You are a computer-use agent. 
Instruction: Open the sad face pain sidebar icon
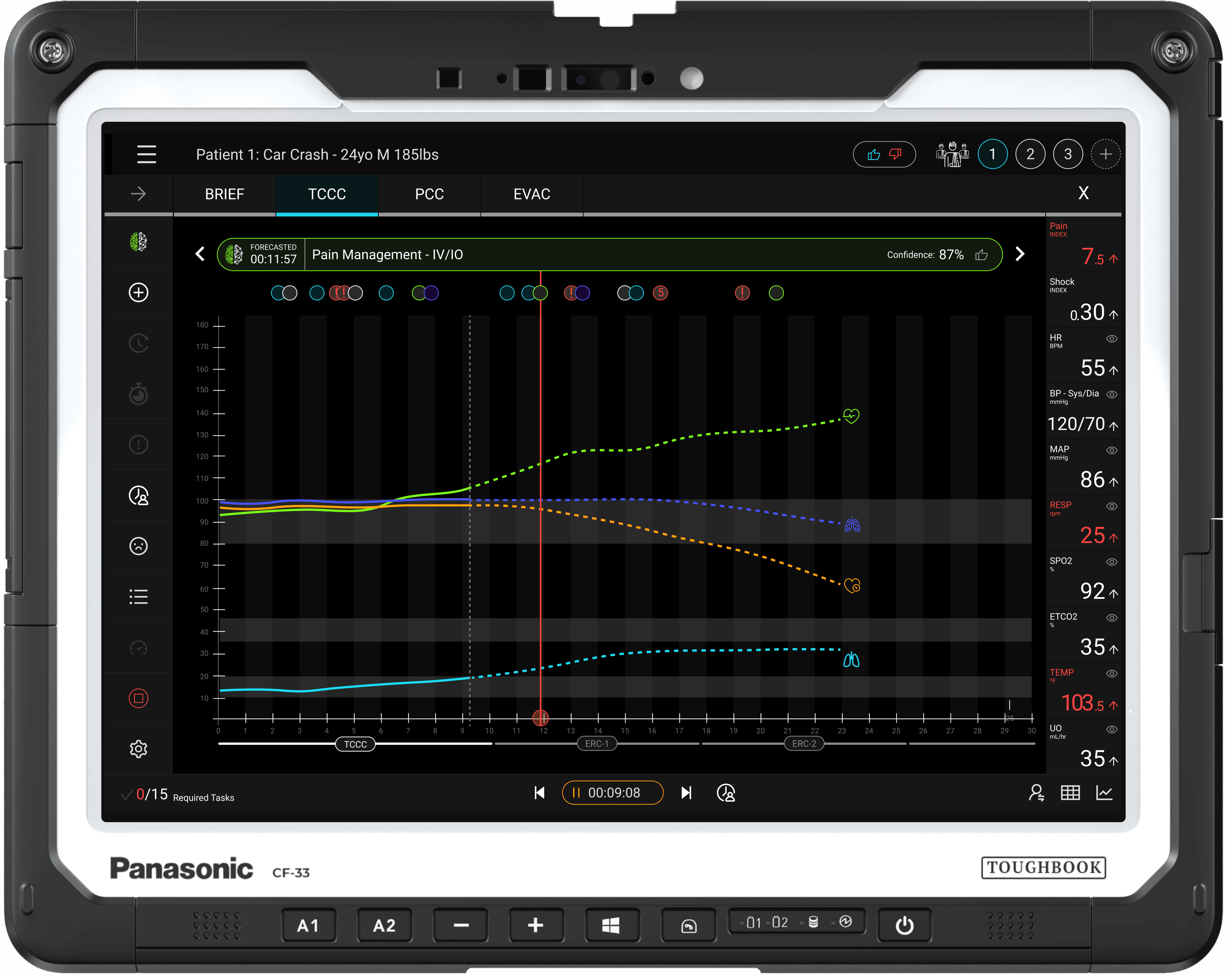coord(138,546)
